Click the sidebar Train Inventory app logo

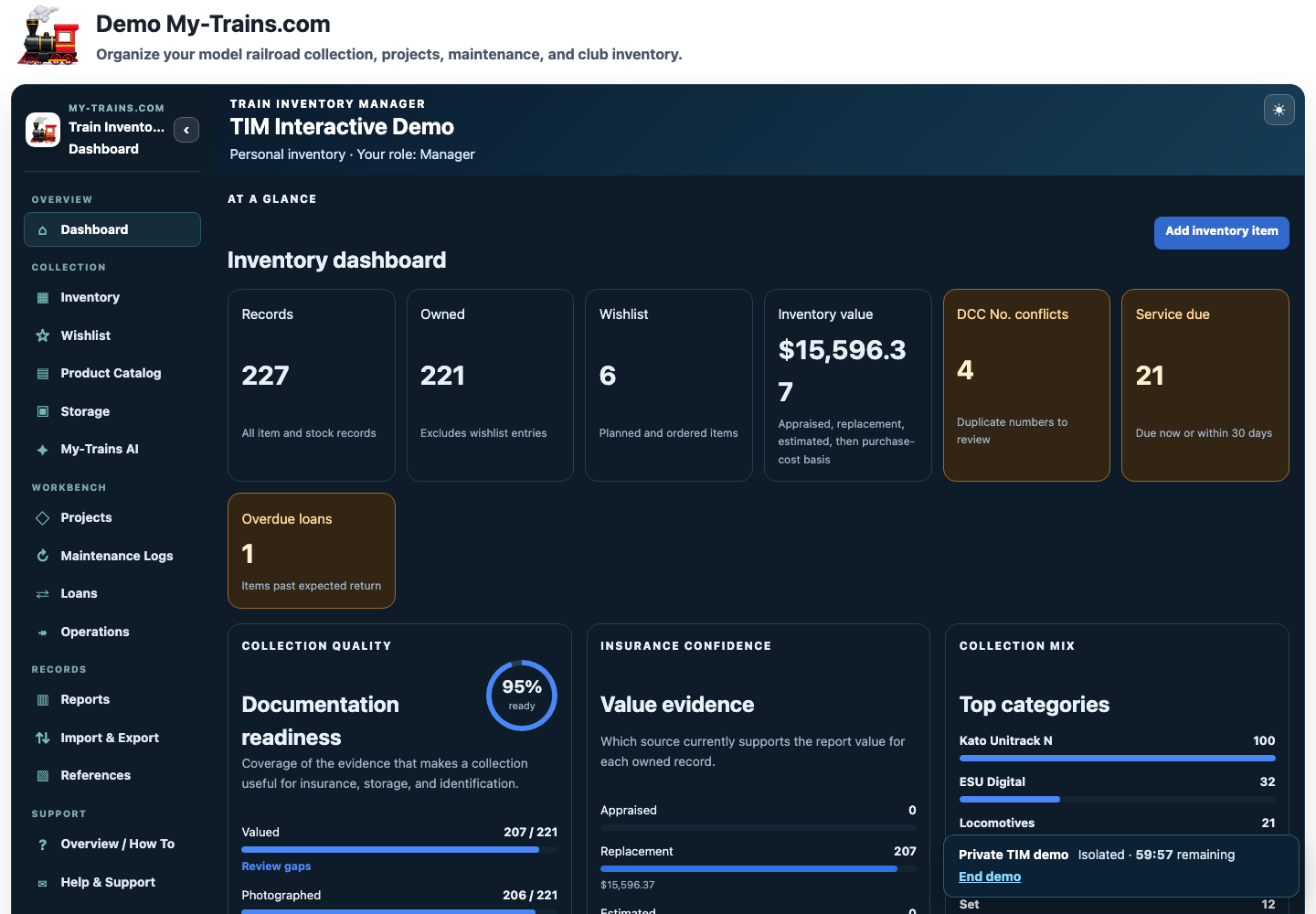pyautogui.click(x=43, y=130)
